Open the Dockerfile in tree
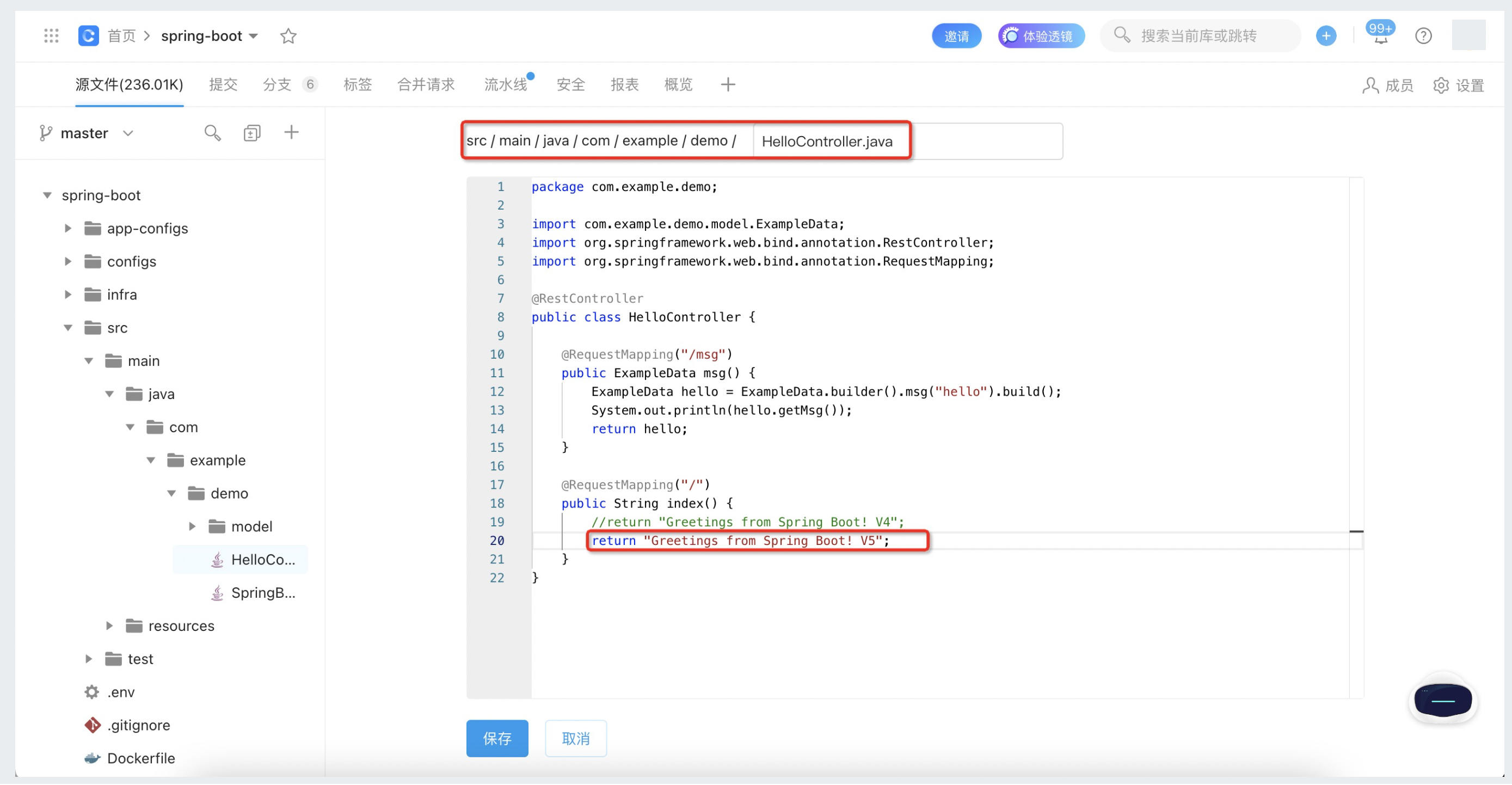The image size is (1512, 785). coord(130,759)
